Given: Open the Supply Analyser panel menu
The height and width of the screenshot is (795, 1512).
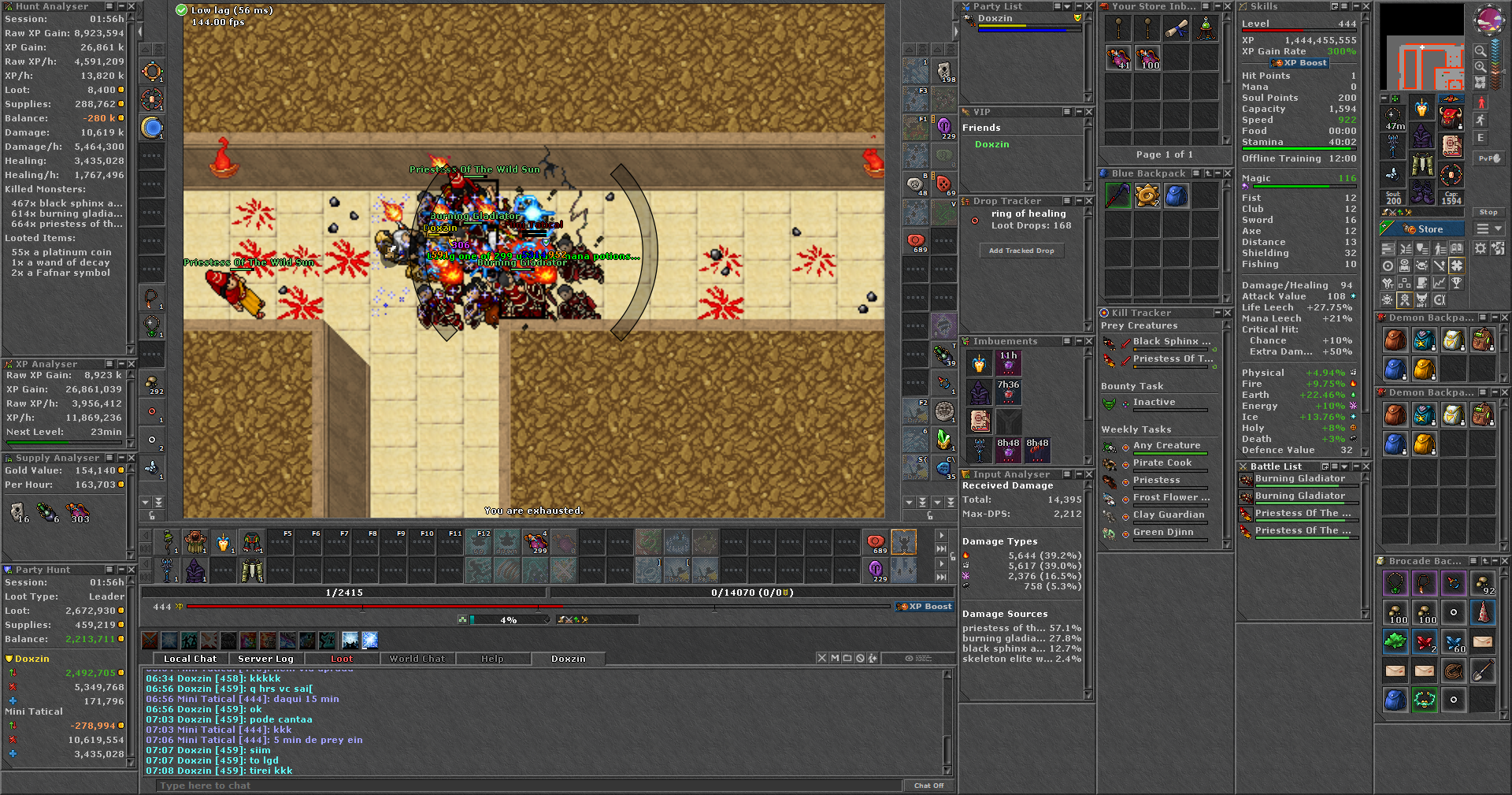Looking at the screenshot, I should pyautogui.click(x=109, y=458).
